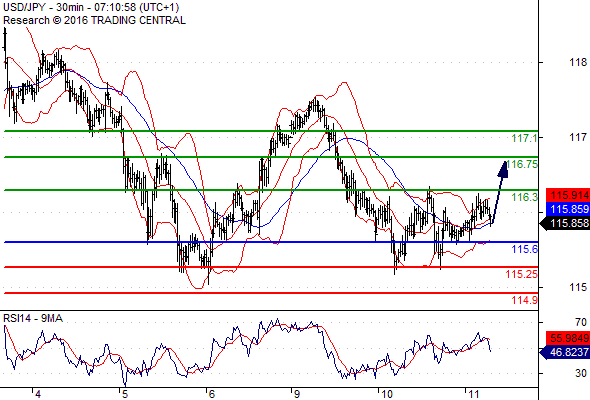This screenshot has height=400, width=590.
Task: Click the red 115.914 price label
Action: 568,195
